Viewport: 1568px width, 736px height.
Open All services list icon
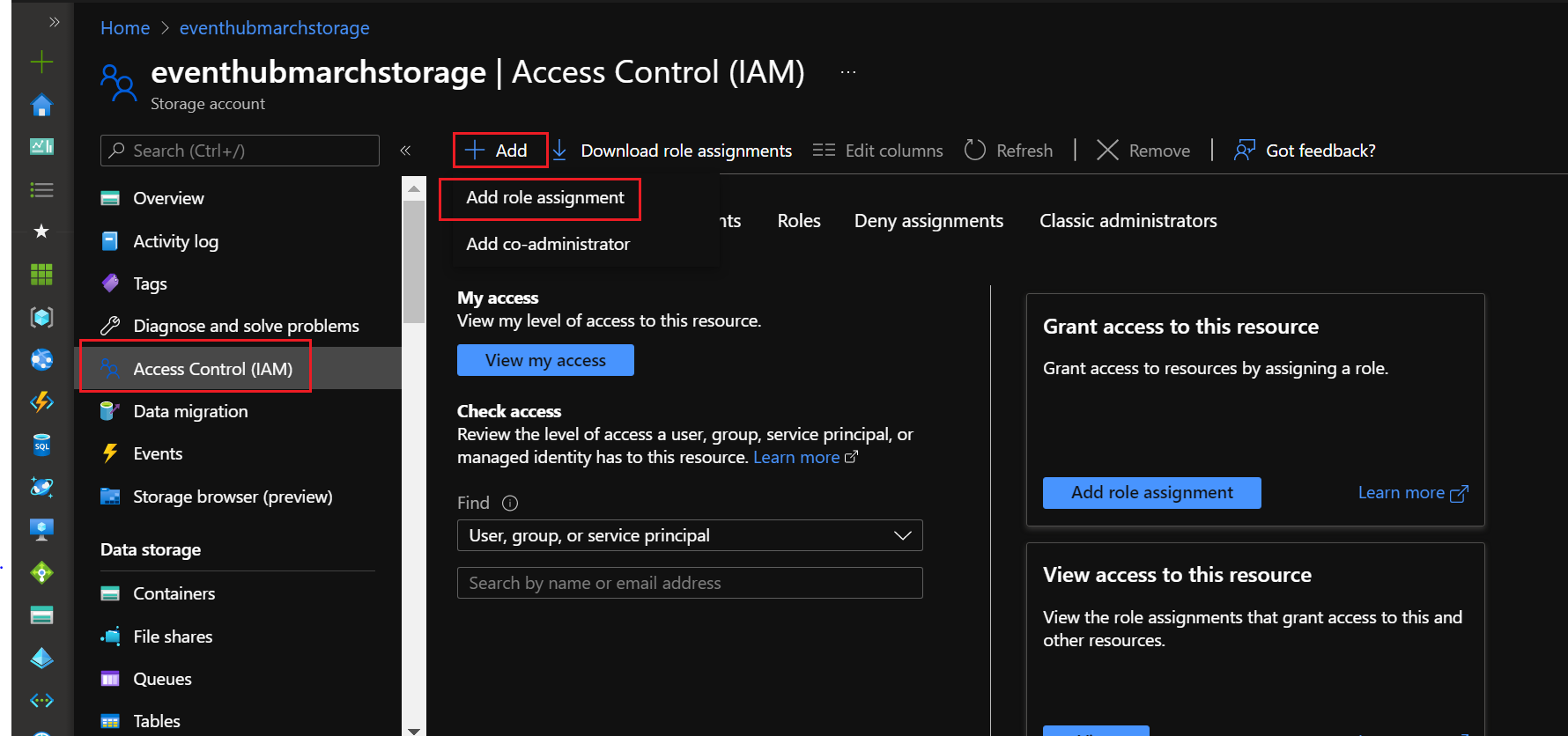41,190
